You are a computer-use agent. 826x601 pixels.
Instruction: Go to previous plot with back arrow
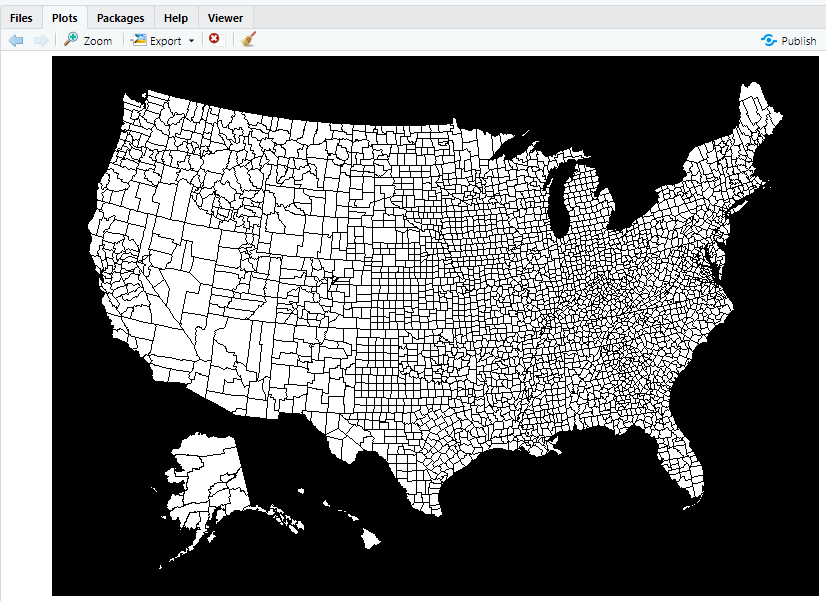16,41
